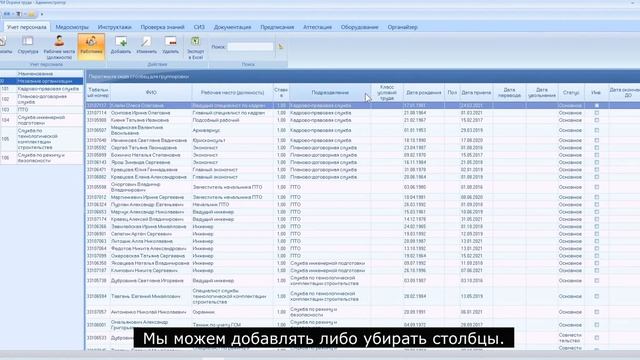Open Рабочие места (должности) icon
This screenshot has width=640, height=360.
point(59,47)
